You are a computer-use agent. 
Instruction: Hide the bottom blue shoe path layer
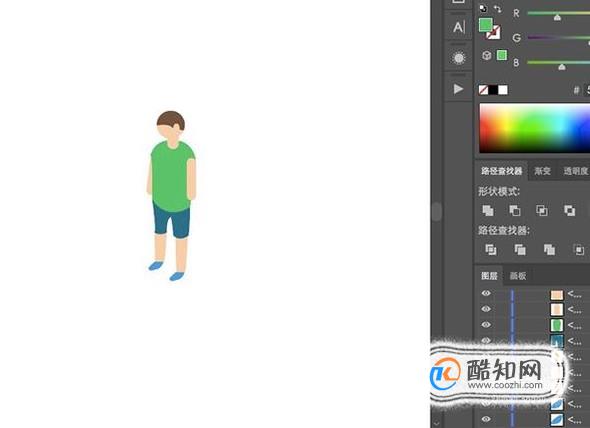click(486, 419)
